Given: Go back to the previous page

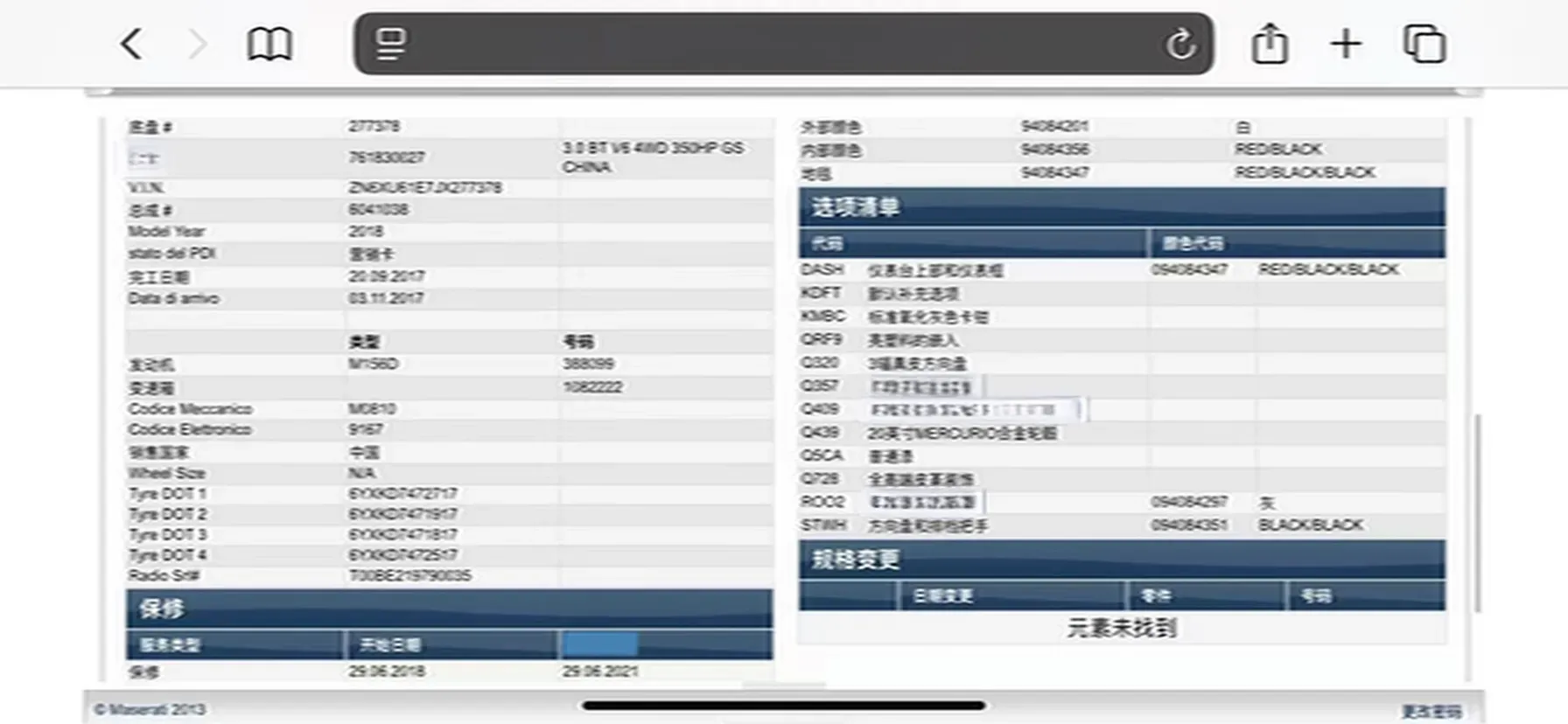Looking at the screenshot, I should (132, 44).
